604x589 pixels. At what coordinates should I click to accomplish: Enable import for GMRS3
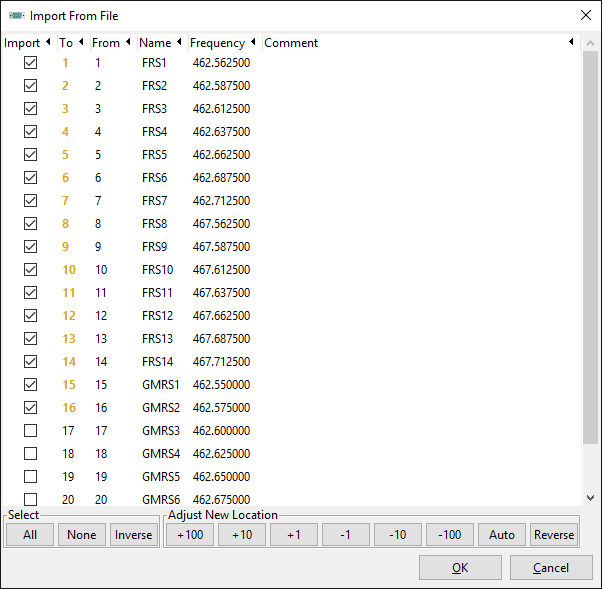30,431
